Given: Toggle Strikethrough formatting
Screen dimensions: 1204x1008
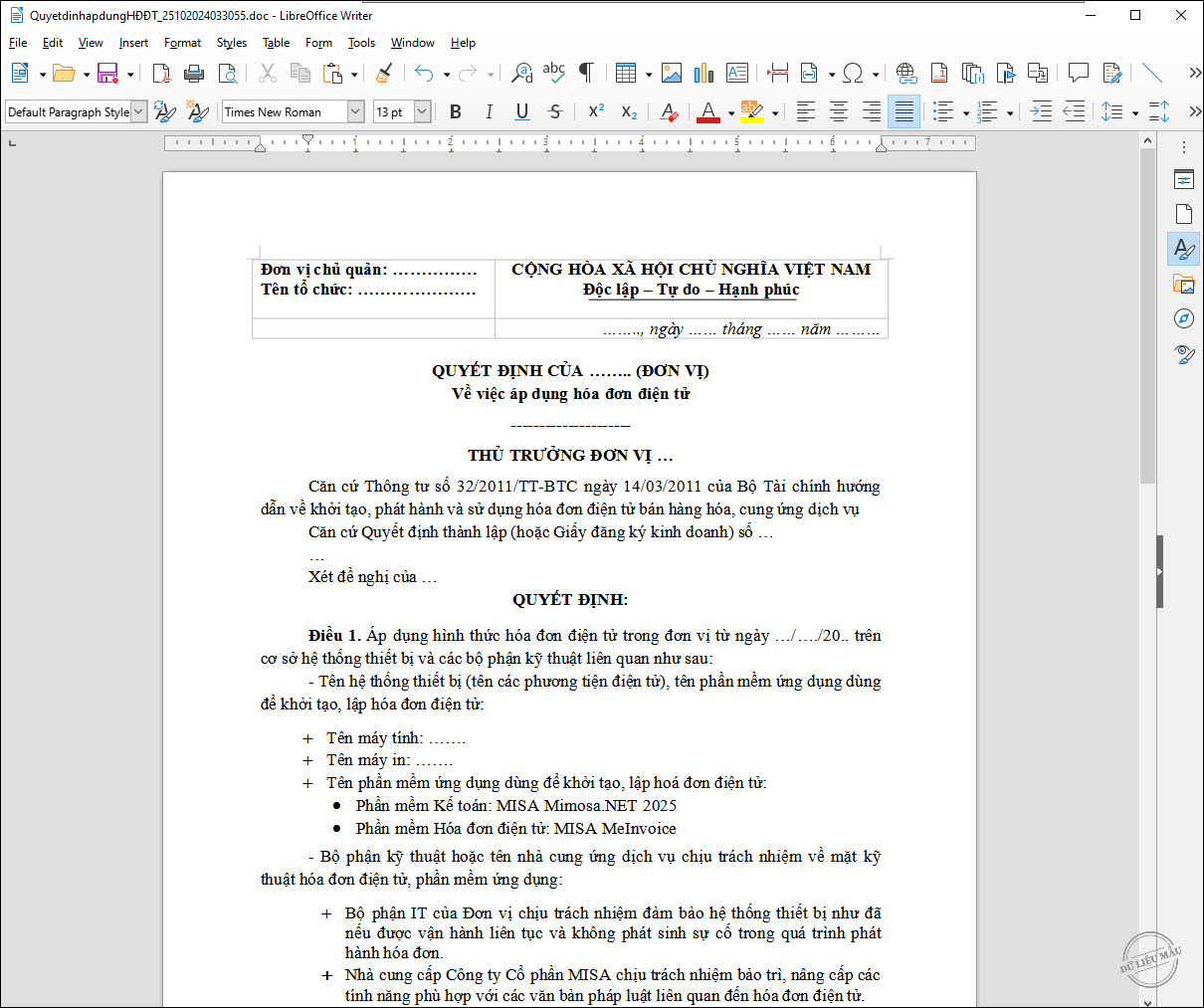Looking at the screenshot, I should click(555, 111).
